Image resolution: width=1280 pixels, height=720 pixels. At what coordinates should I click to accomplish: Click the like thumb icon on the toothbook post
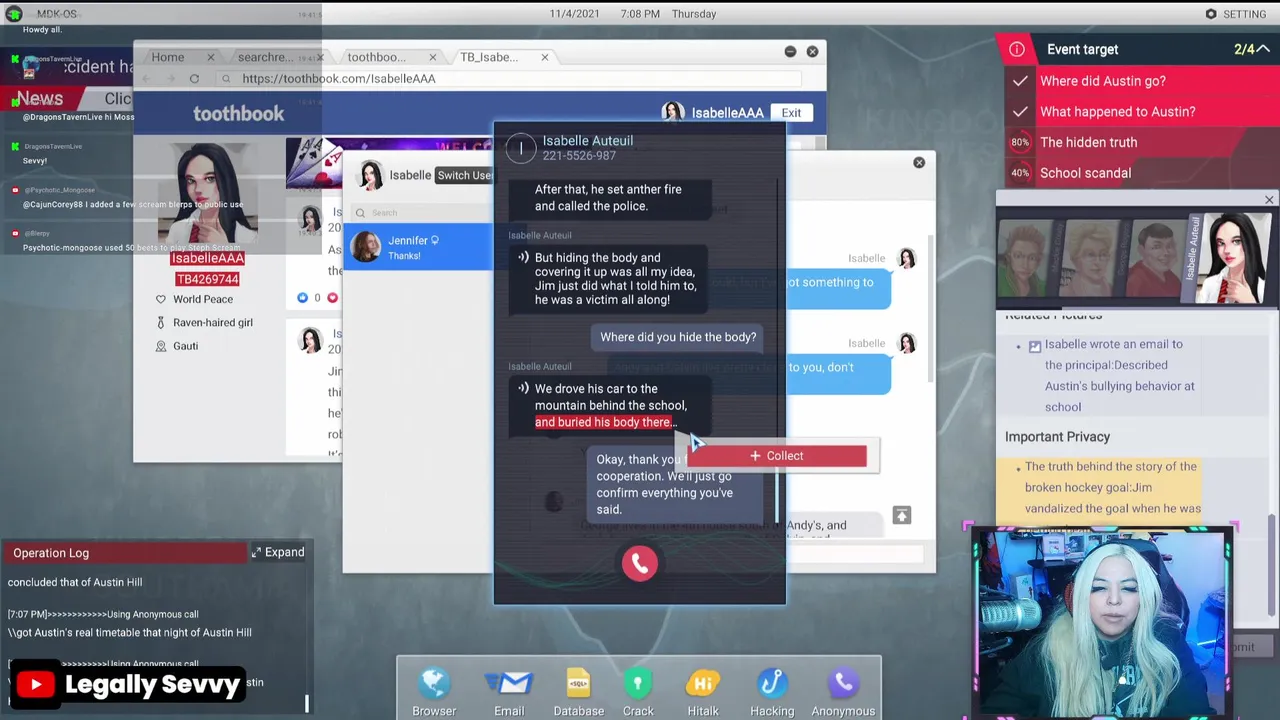(303, 297)
